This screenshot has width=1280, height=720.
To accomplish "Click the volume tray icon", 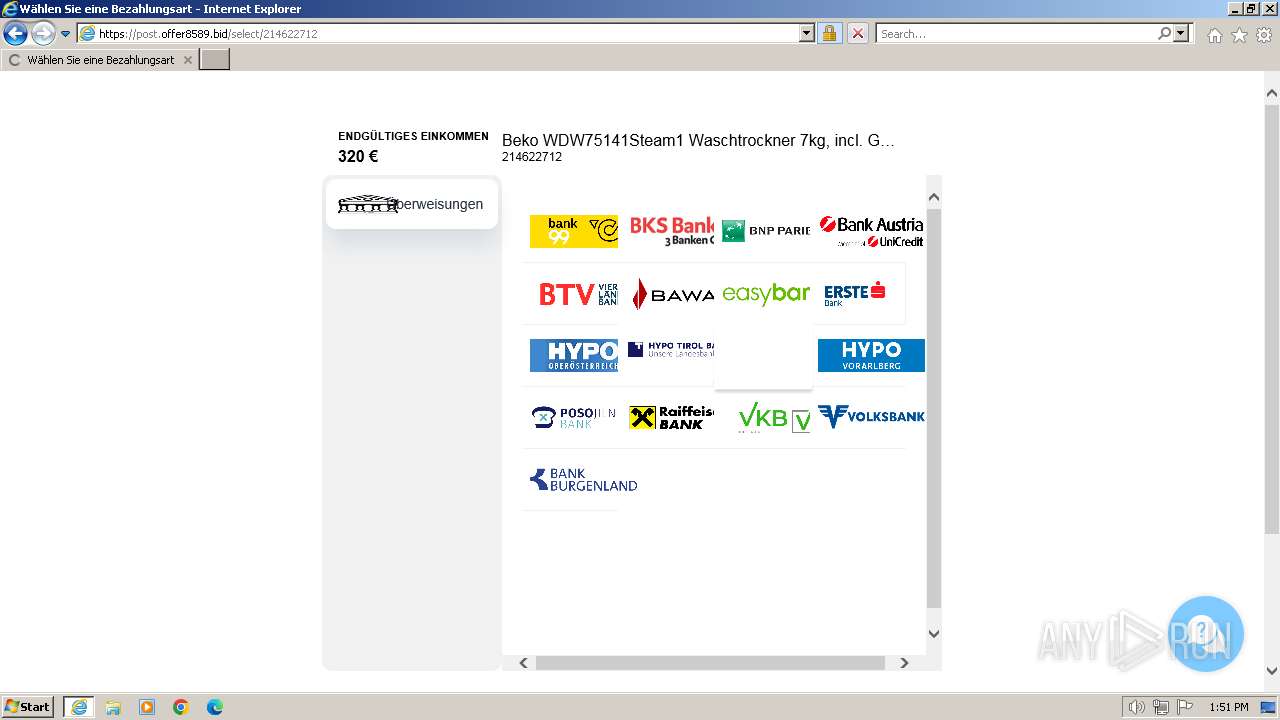I will [1137, 707].
